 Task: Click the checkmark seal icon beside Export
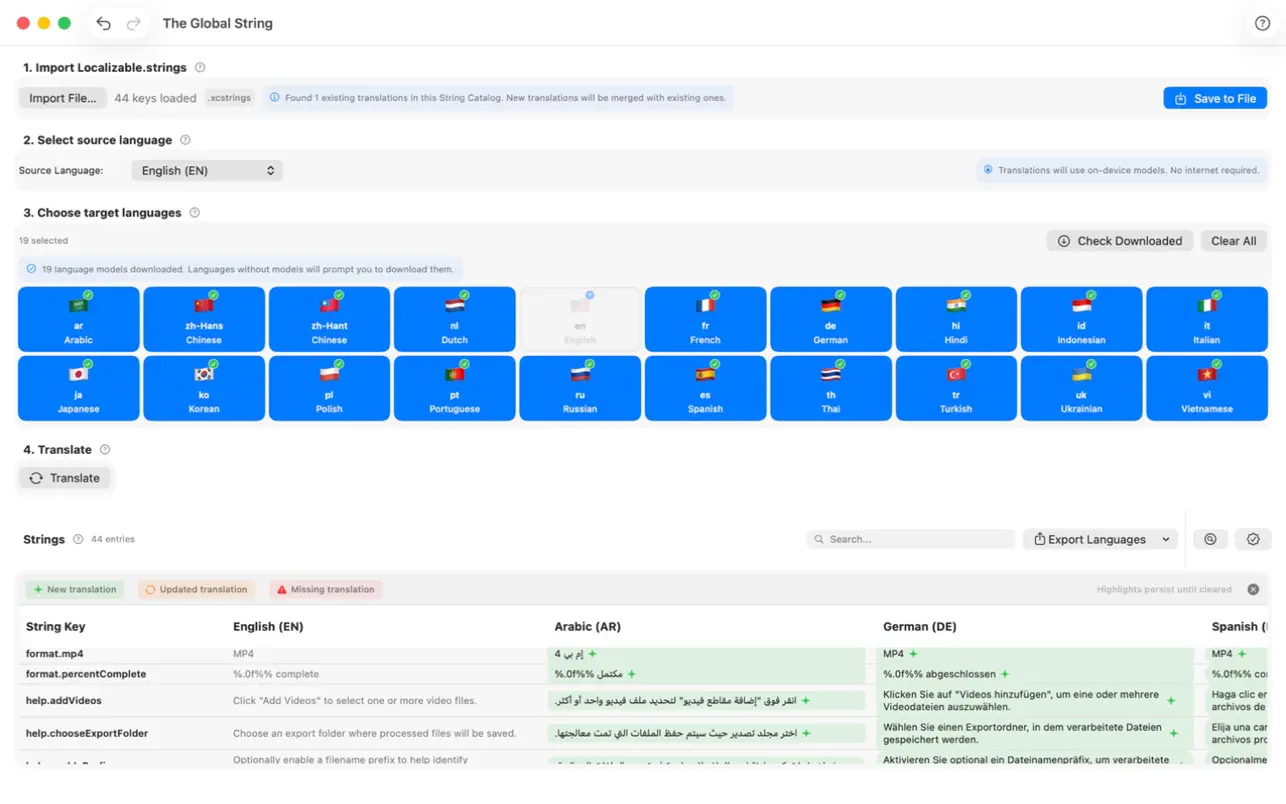tap(1253, 539)
